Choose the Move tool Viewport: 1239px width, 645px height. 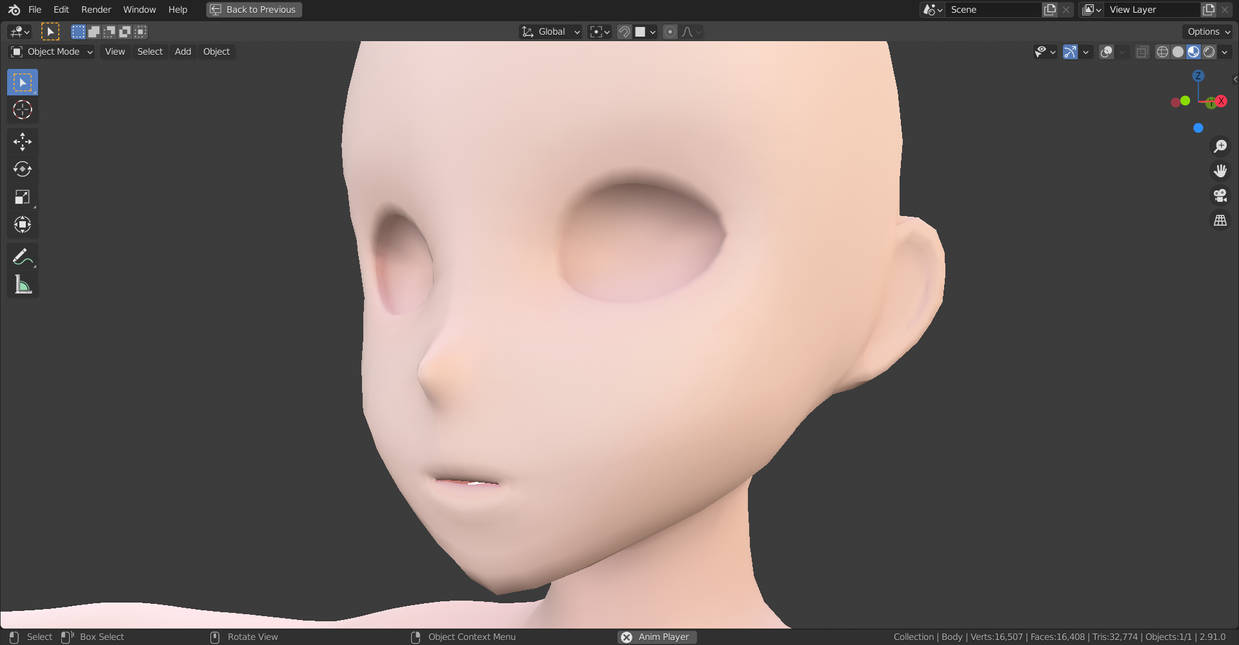click(22, 142)
